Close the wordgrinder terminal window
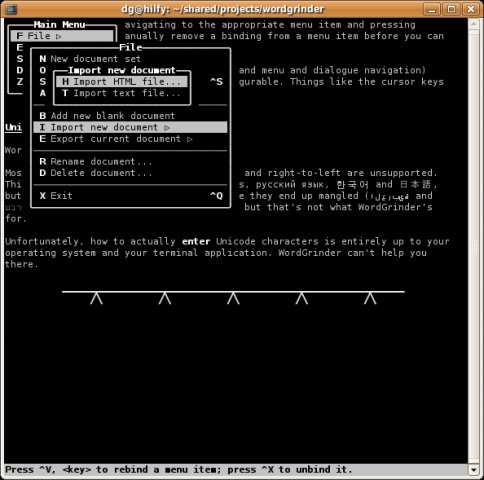Screen dimensions: 484x480 click(471, 9)
